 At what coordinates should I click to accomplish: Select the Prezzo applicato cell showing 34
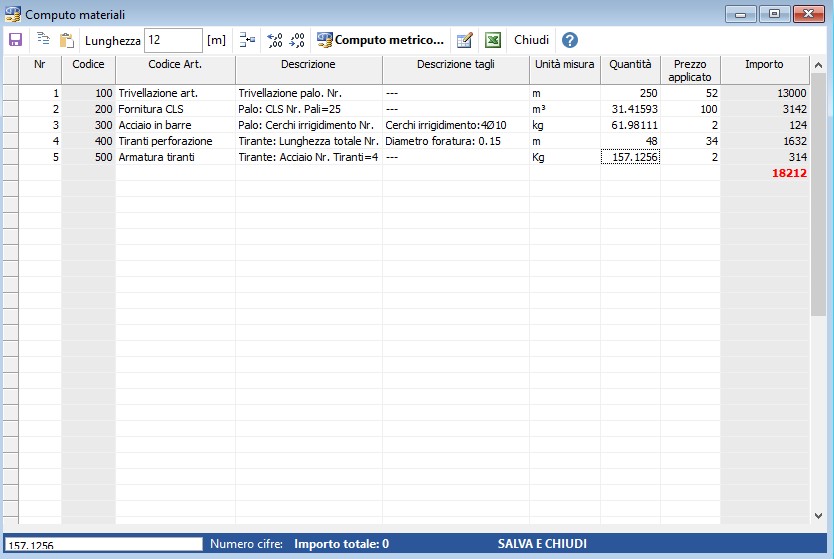click(x=690, y=141)
